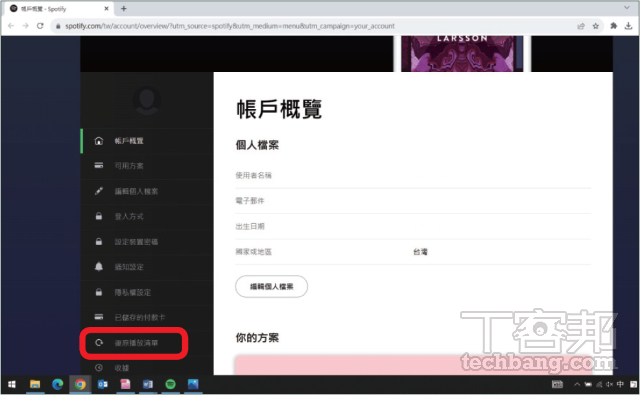Click the Chrome taskbar icon
This screenshot has width=640, height=395.
point(80,384)
